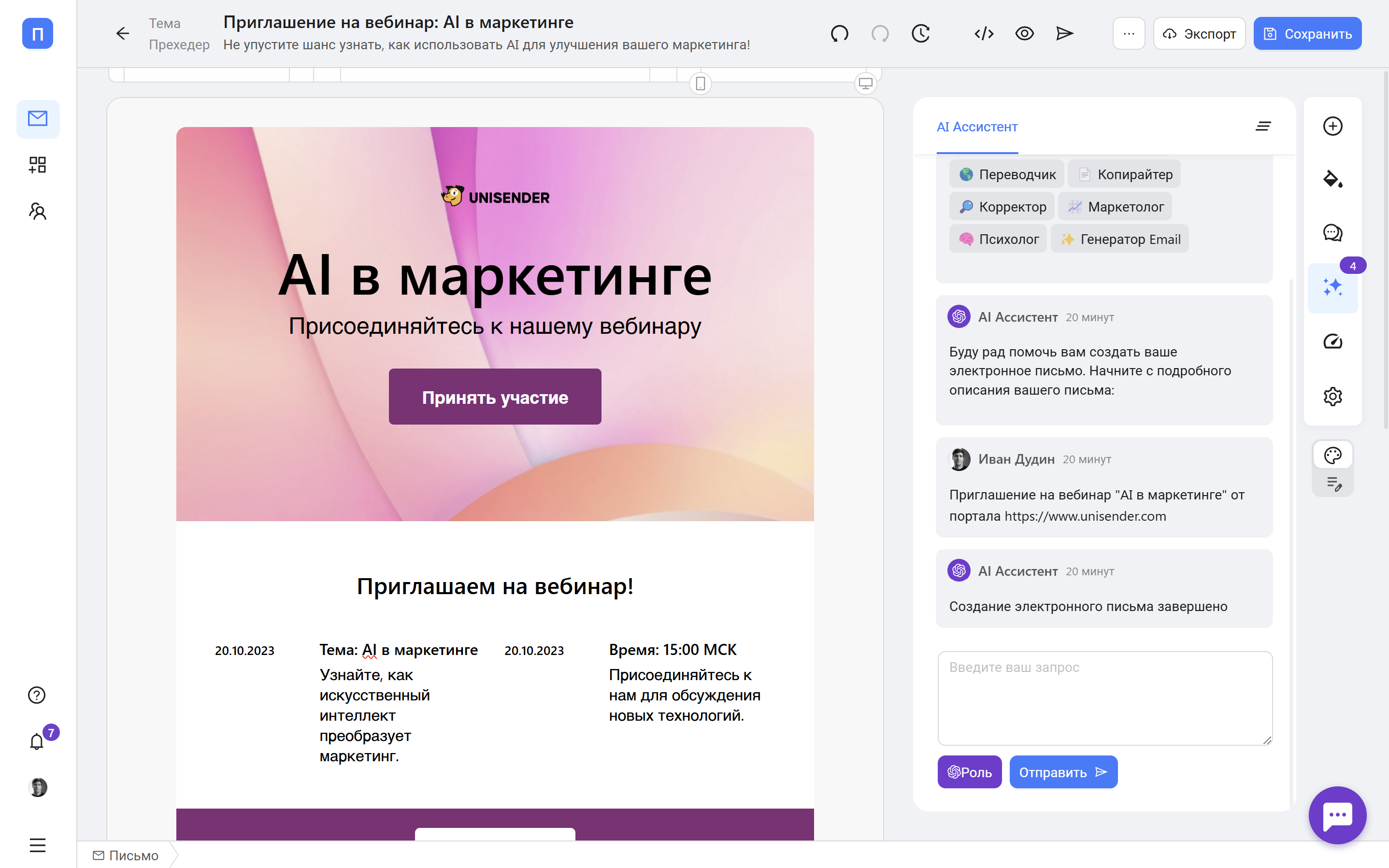Open the speedometer gauge icon
The height and width of the screenshot is (868, 1389).
(x=1332, y=342)
